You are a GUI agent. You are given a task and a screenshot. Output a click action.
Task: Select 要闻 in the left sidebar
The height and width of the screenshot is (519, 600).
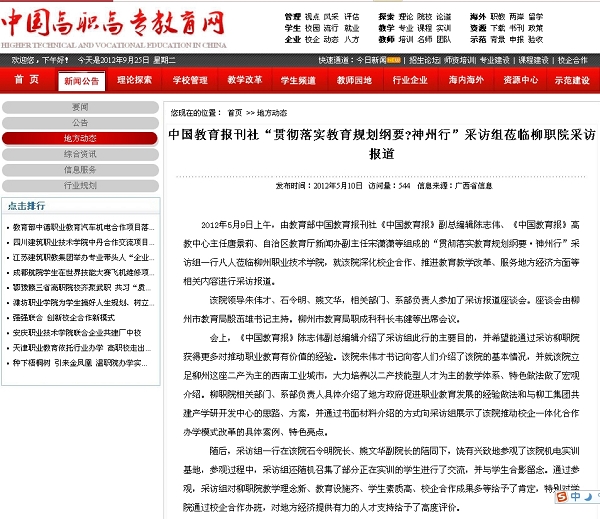tap(80, 107)
